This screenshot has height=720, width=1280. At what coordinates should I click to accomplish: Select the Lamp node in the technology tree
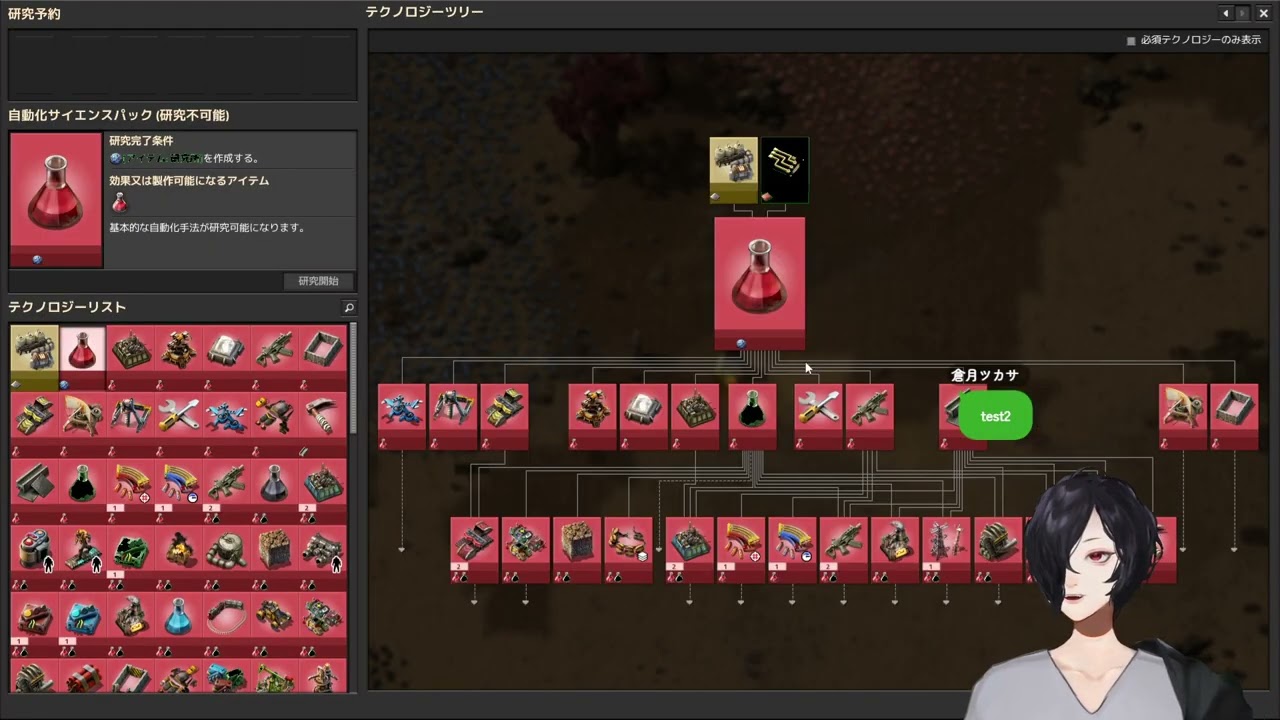click(643, 417)
